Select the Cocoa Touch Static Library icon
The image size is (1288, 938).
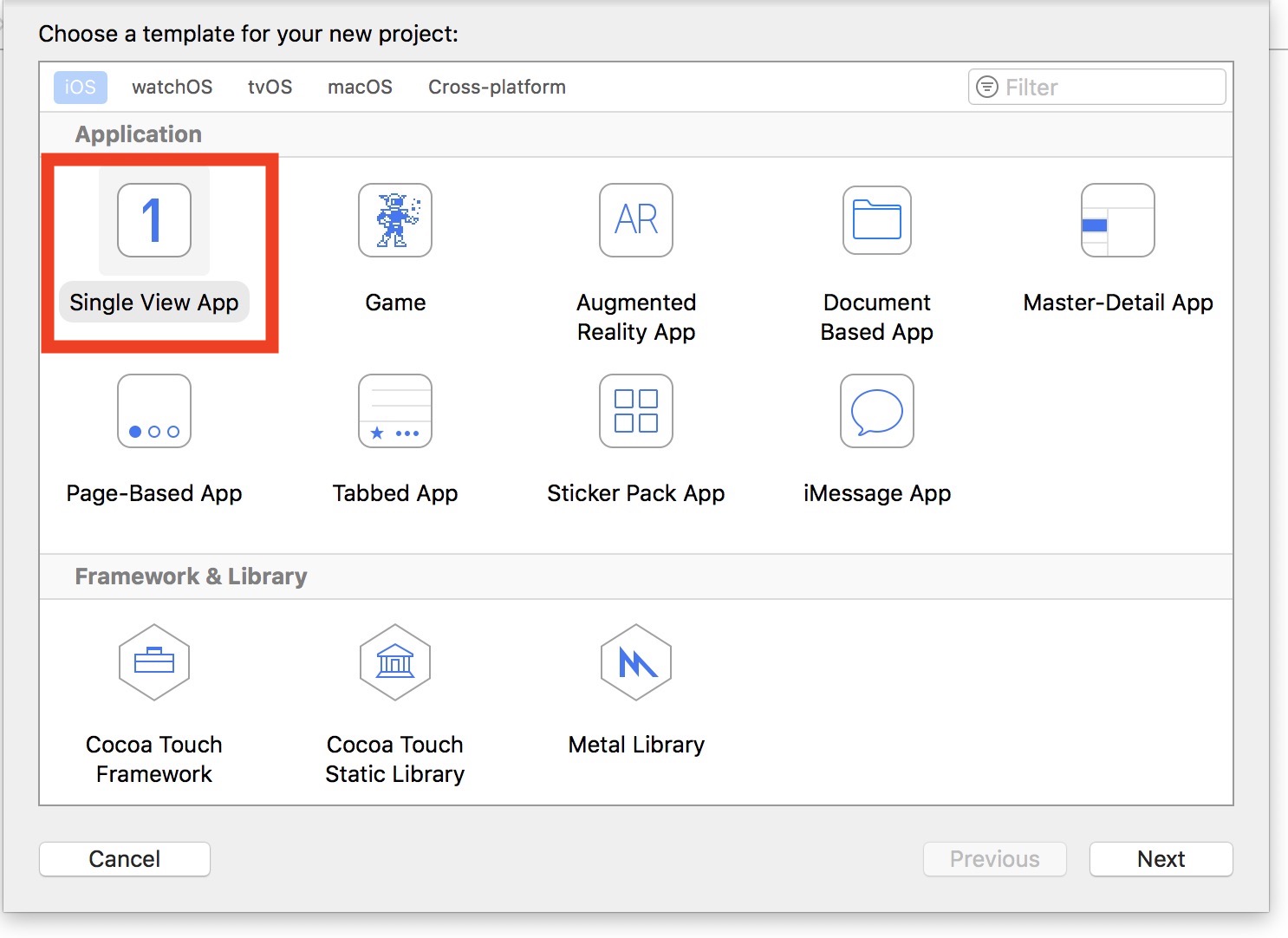pos(395,662)
